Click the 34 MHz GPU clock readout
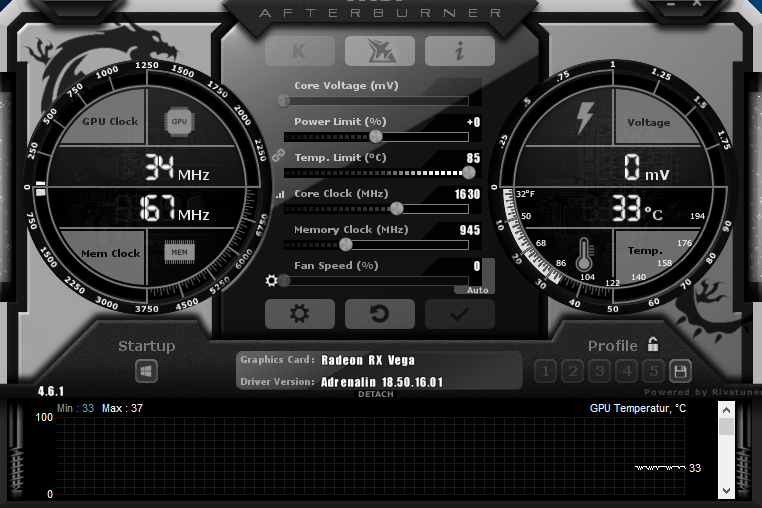The height and width of the screenshot is (508, 762). pos(177,168)
